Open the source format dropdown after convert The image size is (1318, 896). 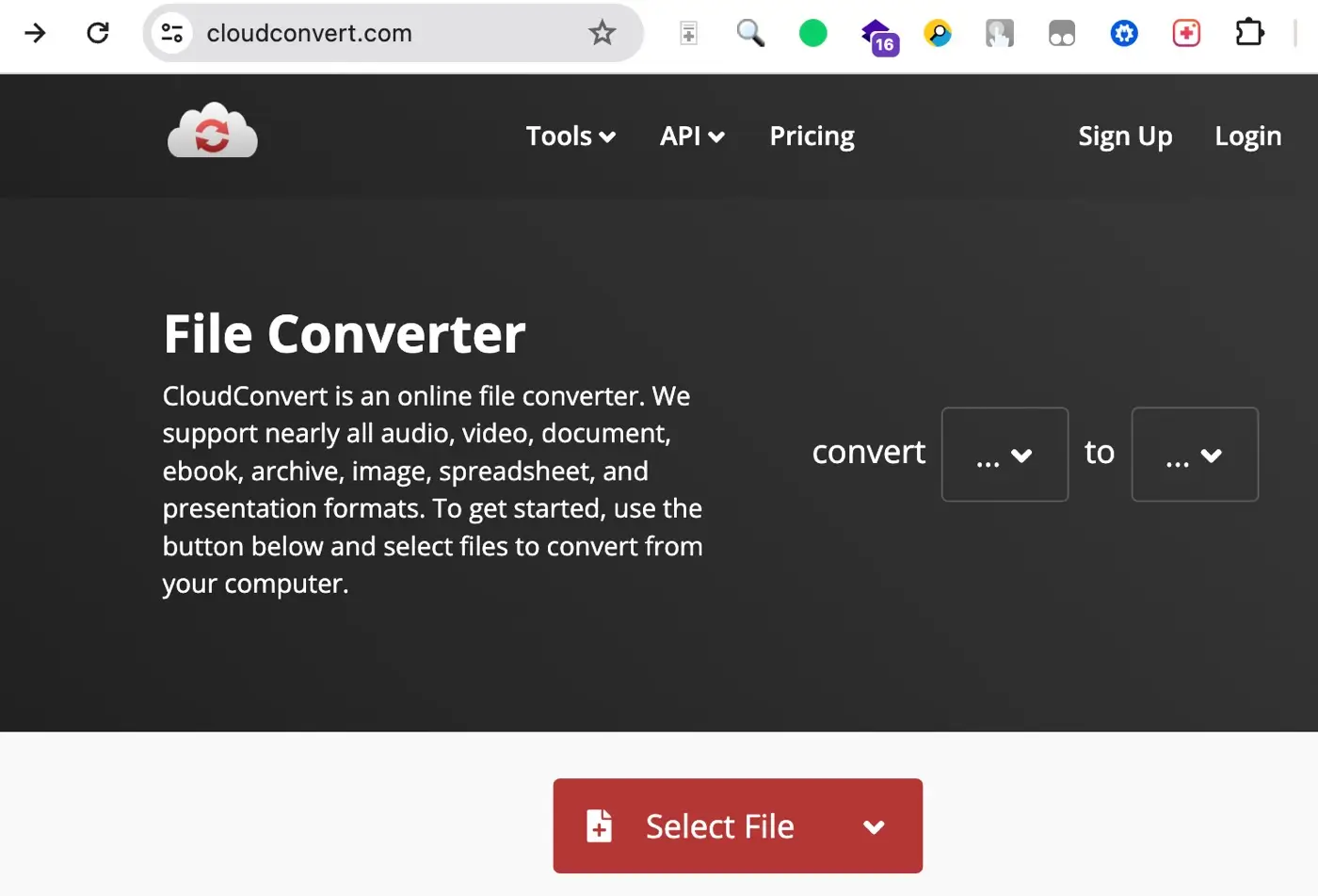click(x=1005, y=455)
